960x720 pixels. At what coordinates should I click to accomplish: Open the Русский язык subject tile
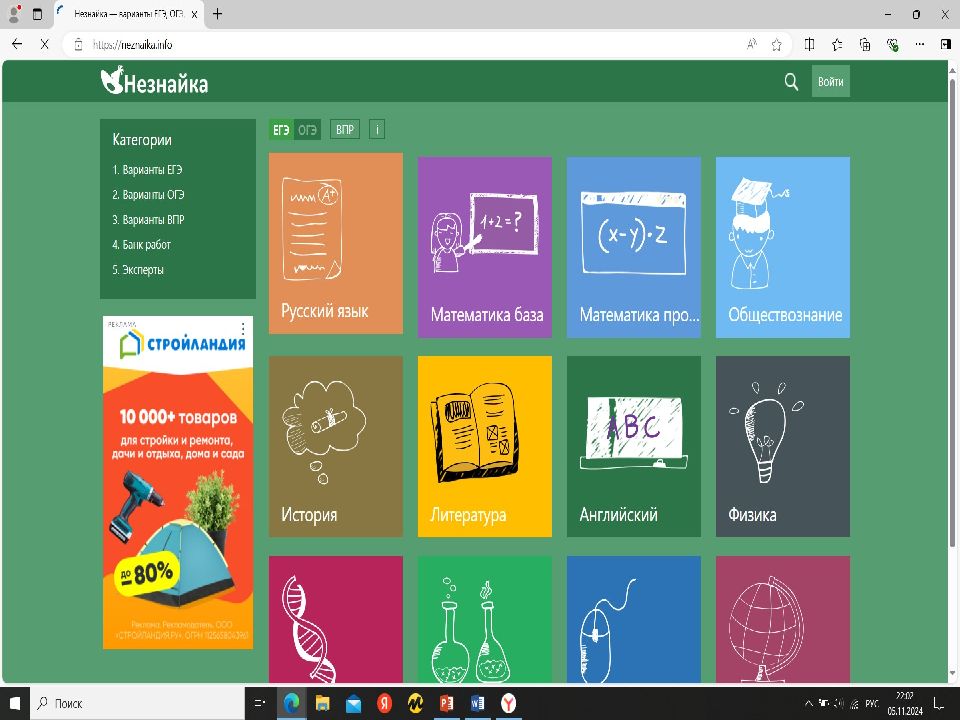[336, 243]
